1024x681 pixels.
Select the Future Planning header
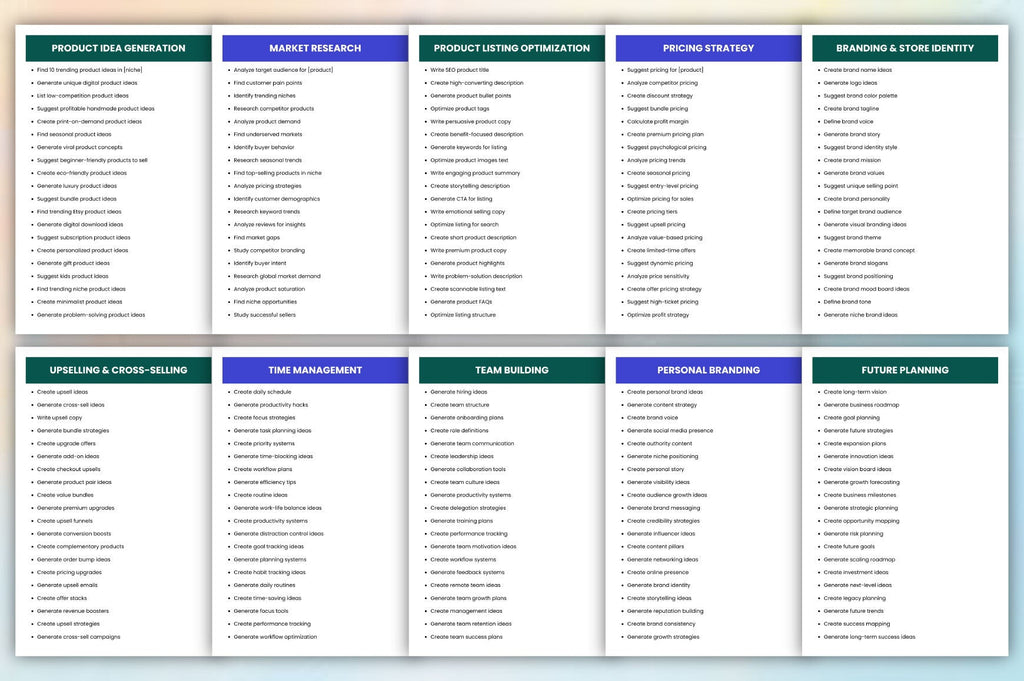pyautogui.click(x=904, y=370)
